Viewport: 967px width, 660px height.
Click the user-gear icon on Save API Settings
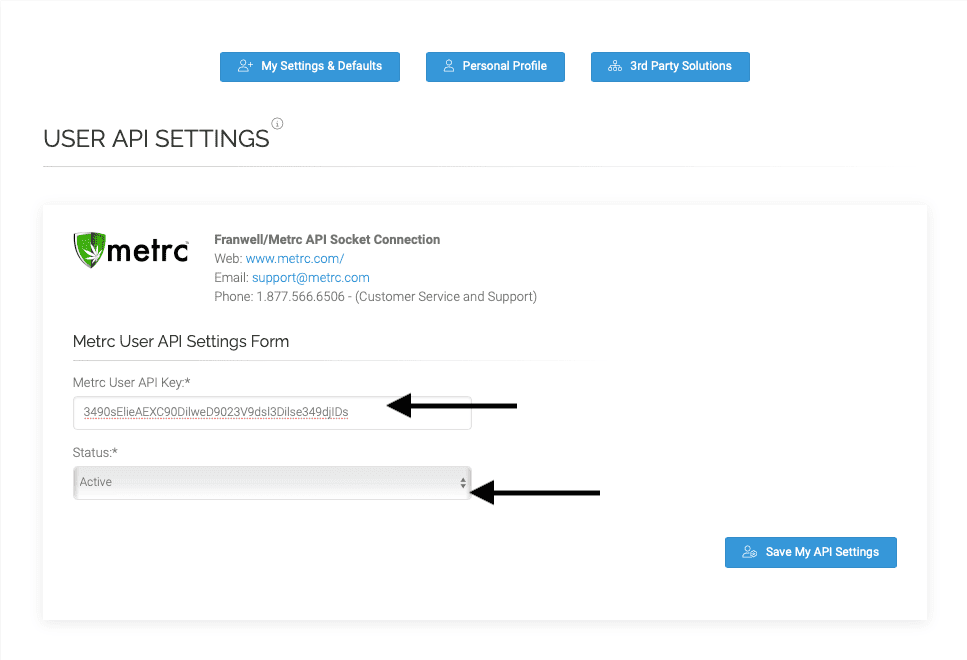click(749, 552)
